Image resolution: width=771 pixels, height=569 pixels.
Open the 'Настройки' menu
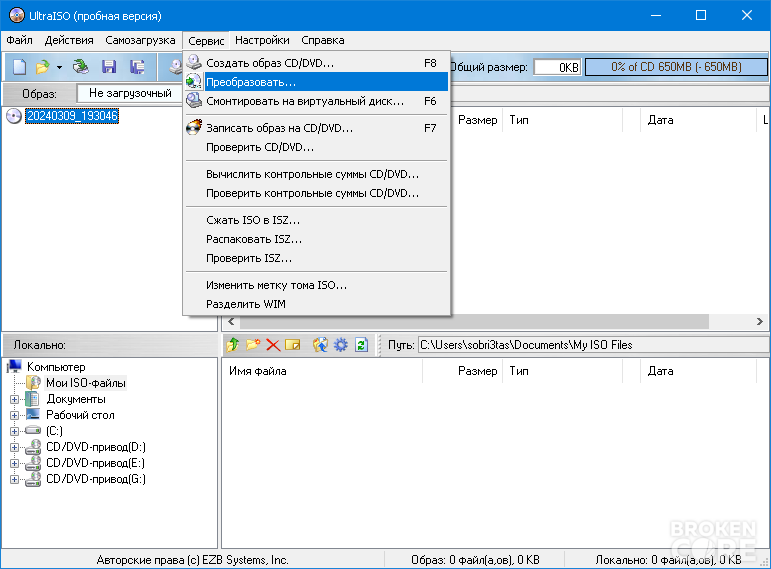point(262,40)
